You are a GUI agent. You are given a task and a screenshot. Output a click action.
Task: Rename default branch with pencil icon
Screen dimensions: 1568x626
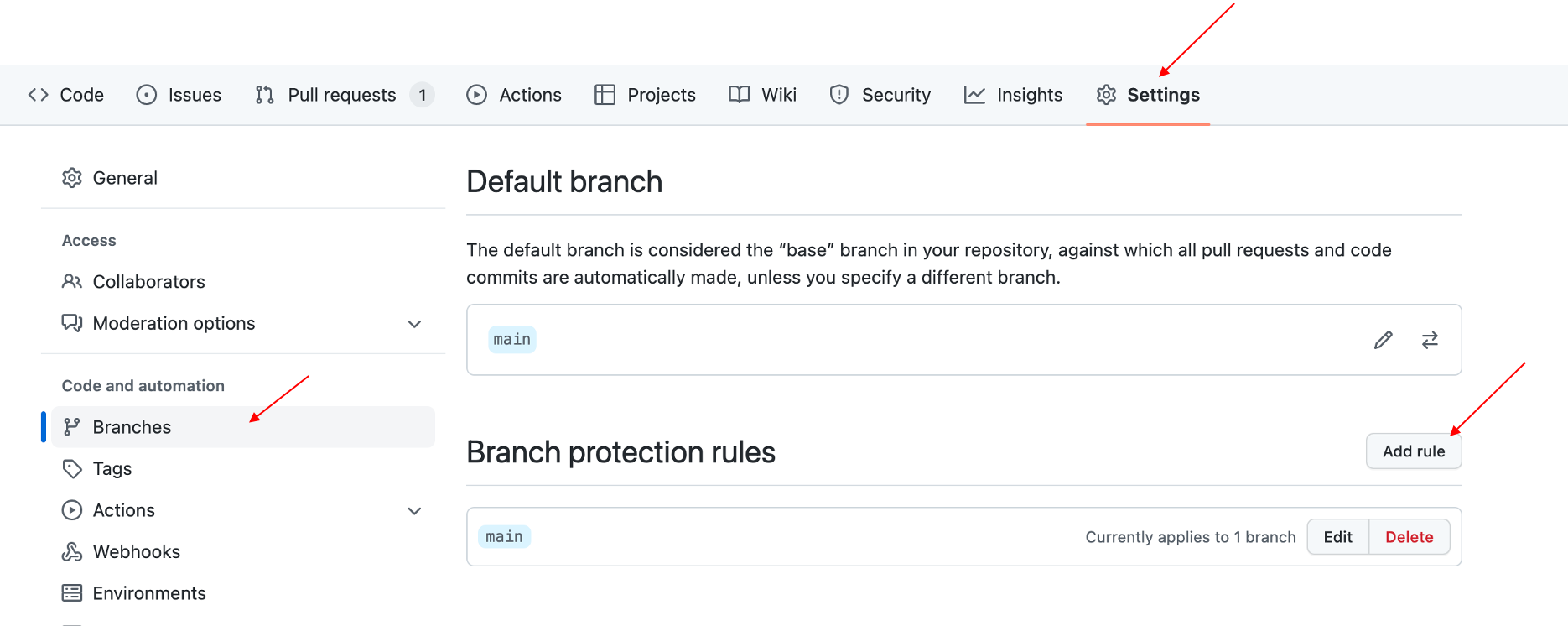(x=1384, y=340)
